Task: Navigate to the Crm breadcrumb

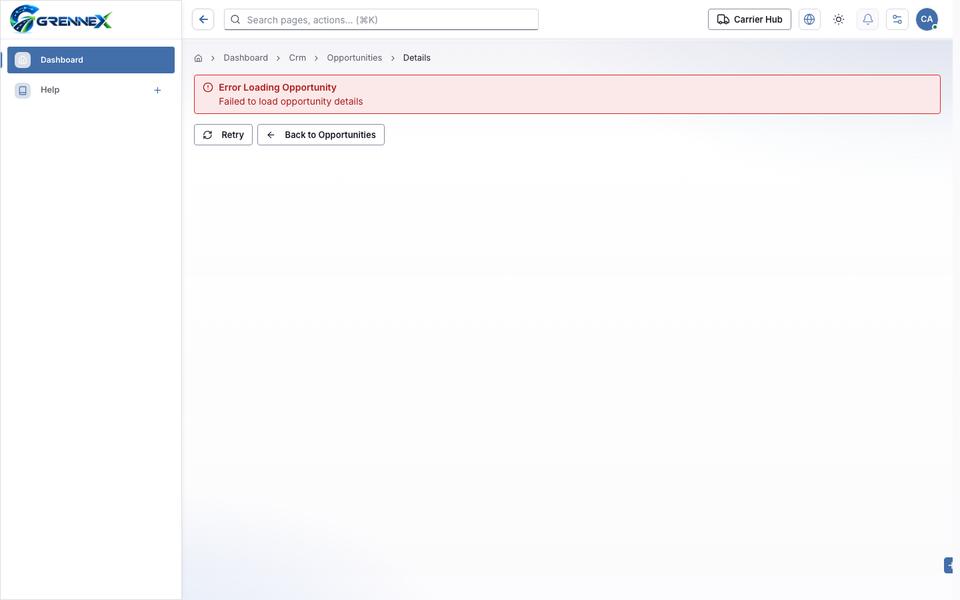Action: [x=298, y=58]
